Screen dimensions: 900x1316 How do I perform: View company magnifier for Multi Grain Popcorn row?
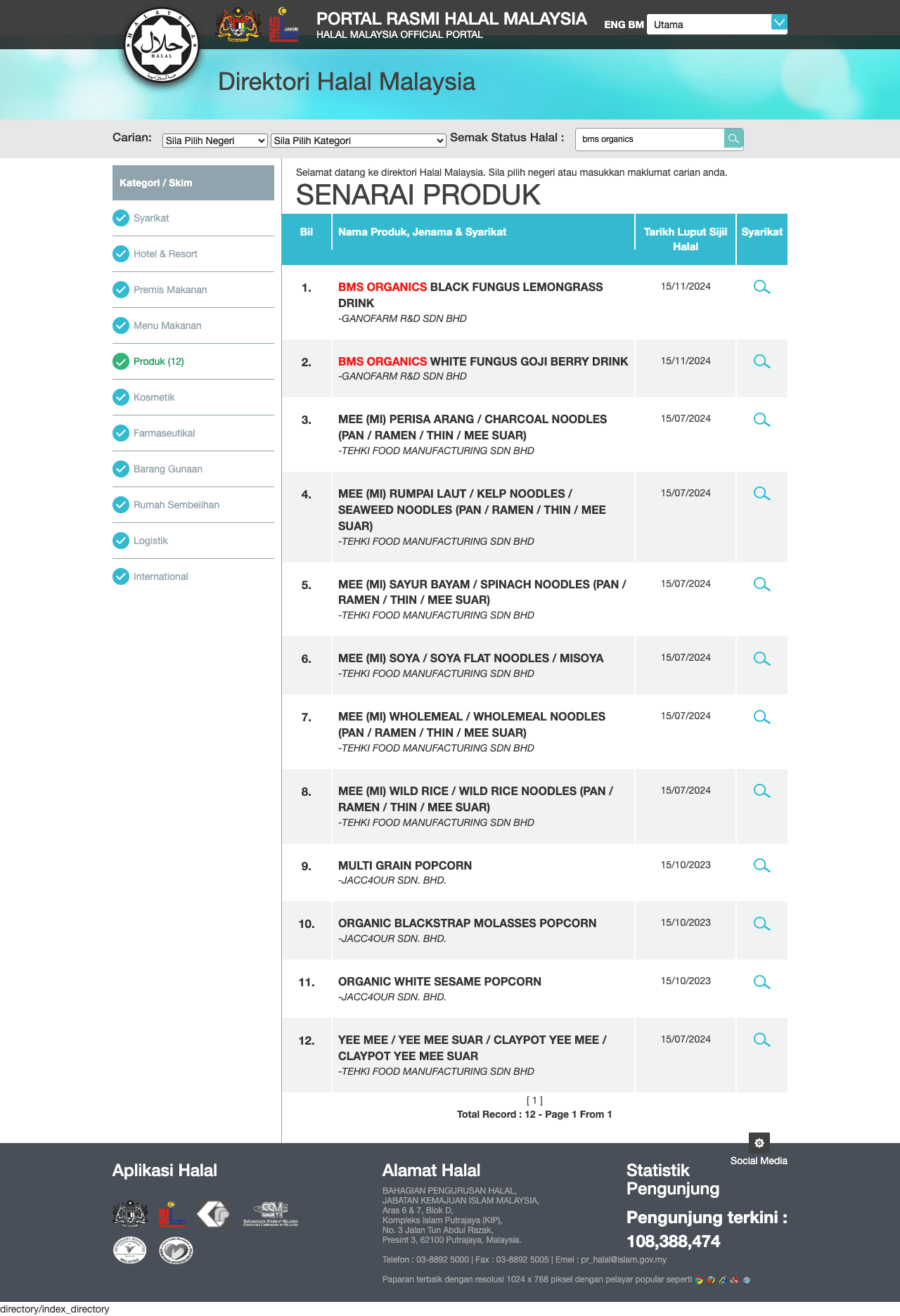[761, 865]
